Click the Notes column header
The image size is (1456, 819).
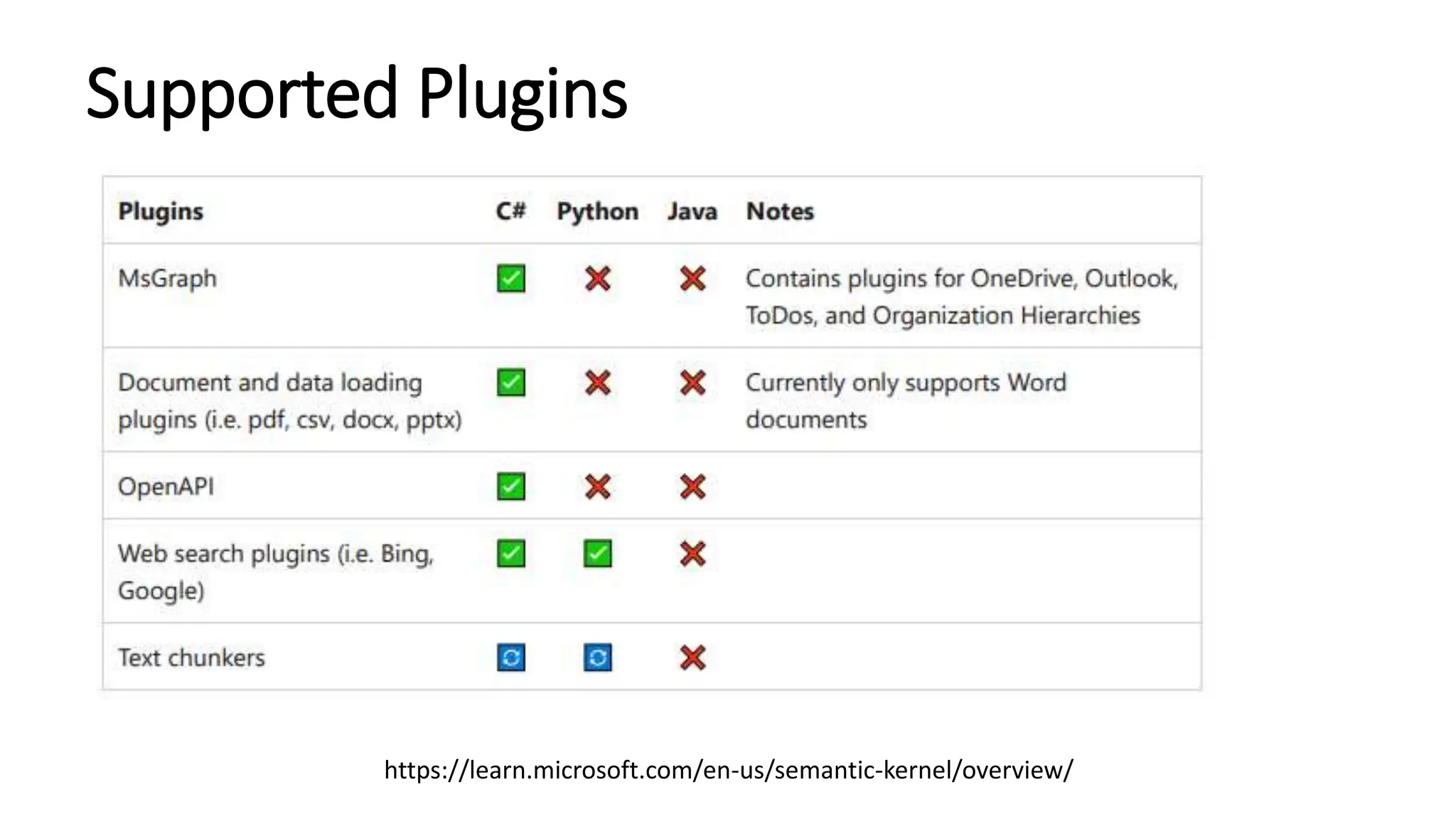coord(780,211)
